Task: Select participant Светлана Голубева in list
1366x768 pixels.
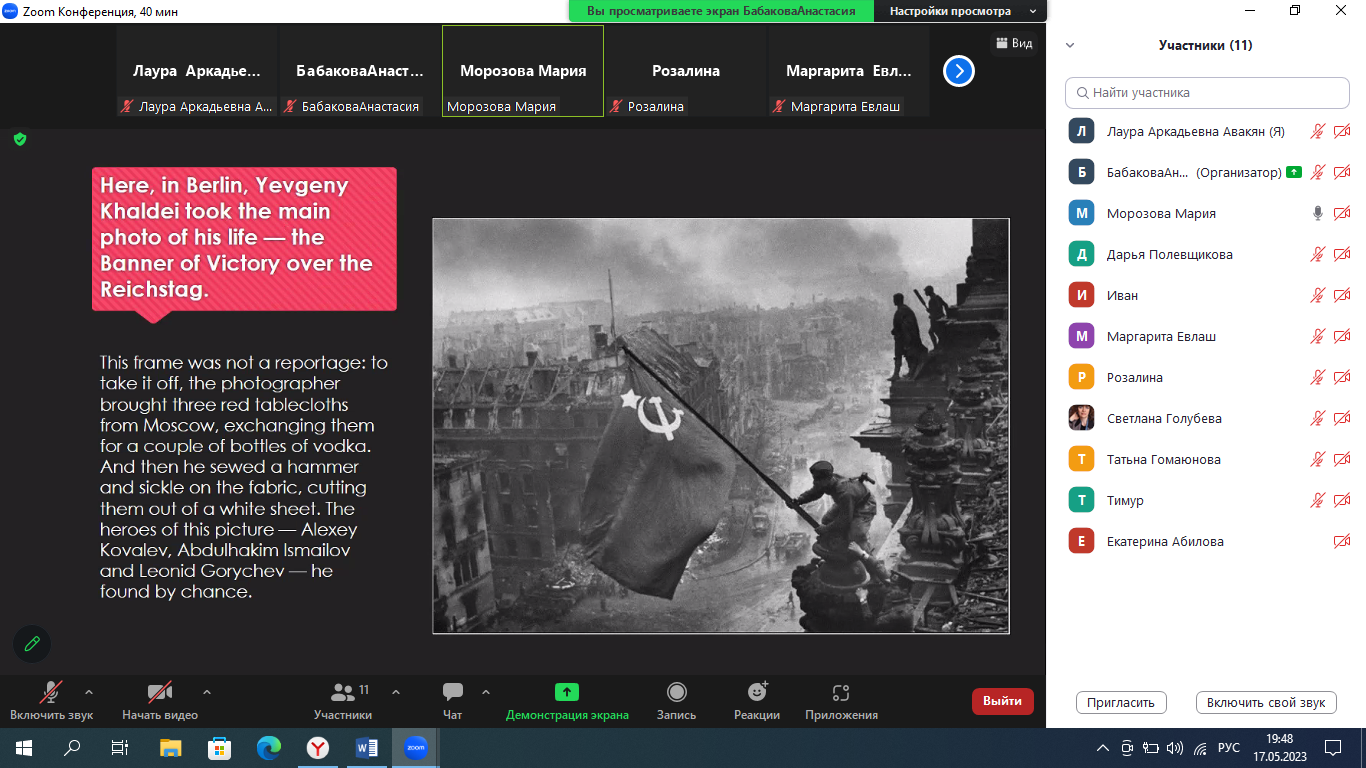Action: [x=1207, y=418]
